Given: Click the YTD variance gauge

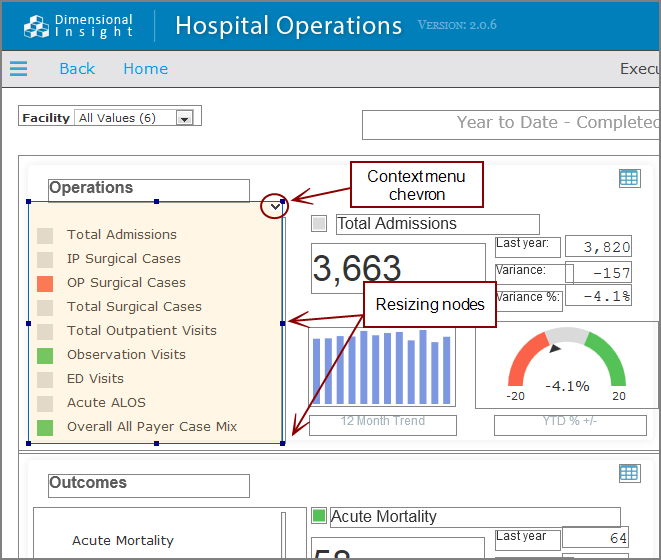Looking at the screenshot, I should tap(566, 365).
